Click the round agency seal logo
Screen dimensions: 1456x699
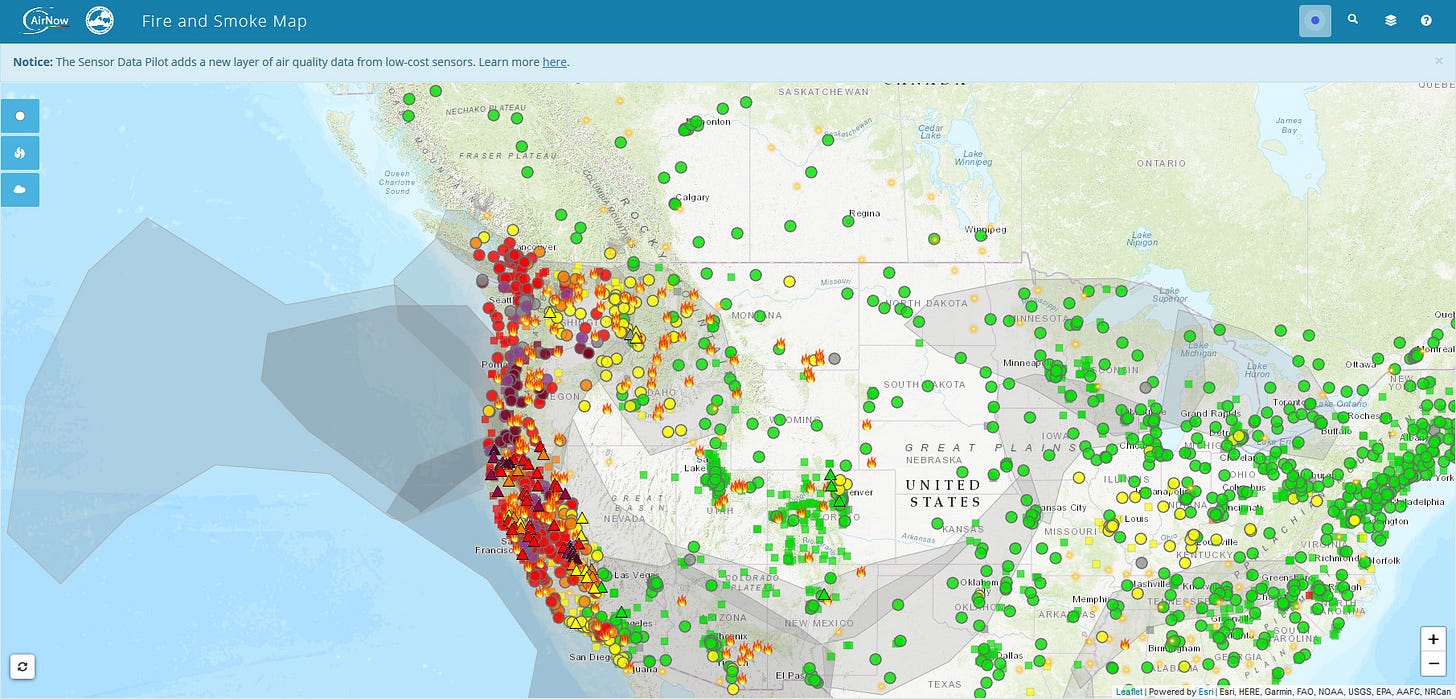100,19
